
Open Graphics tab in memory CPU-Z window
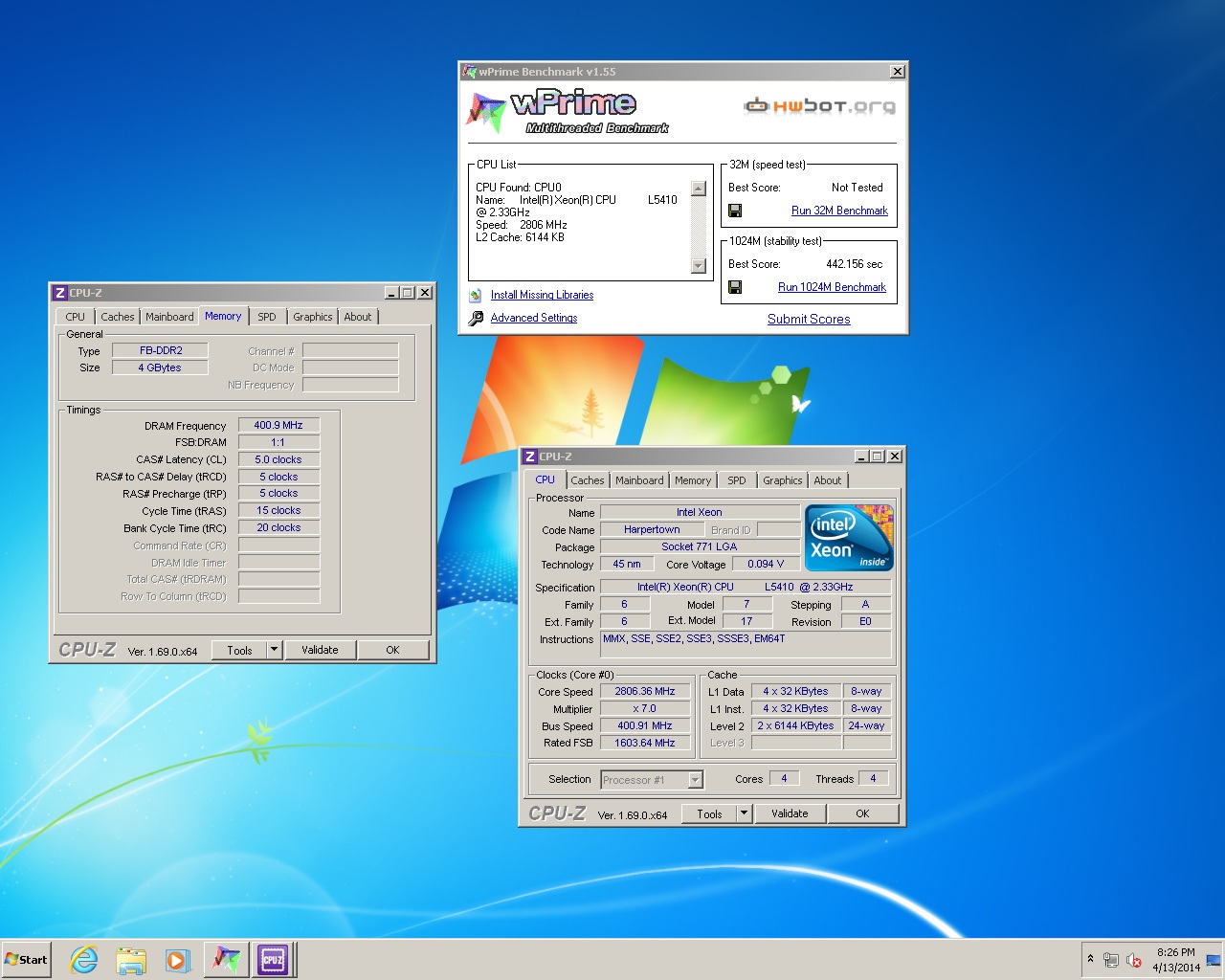pyautogui.click(x=313, y=317)
